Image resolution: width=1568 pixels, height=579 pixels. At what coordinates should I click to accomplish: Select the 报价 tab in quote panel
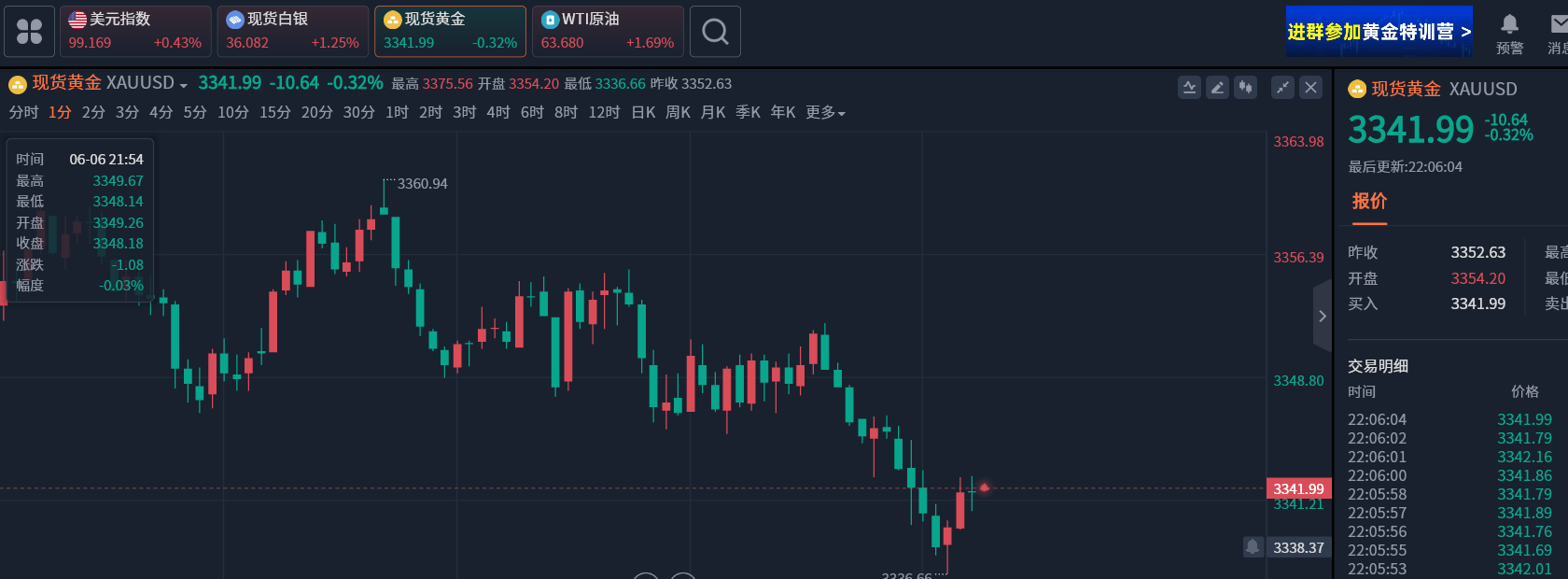[1369, 202]
